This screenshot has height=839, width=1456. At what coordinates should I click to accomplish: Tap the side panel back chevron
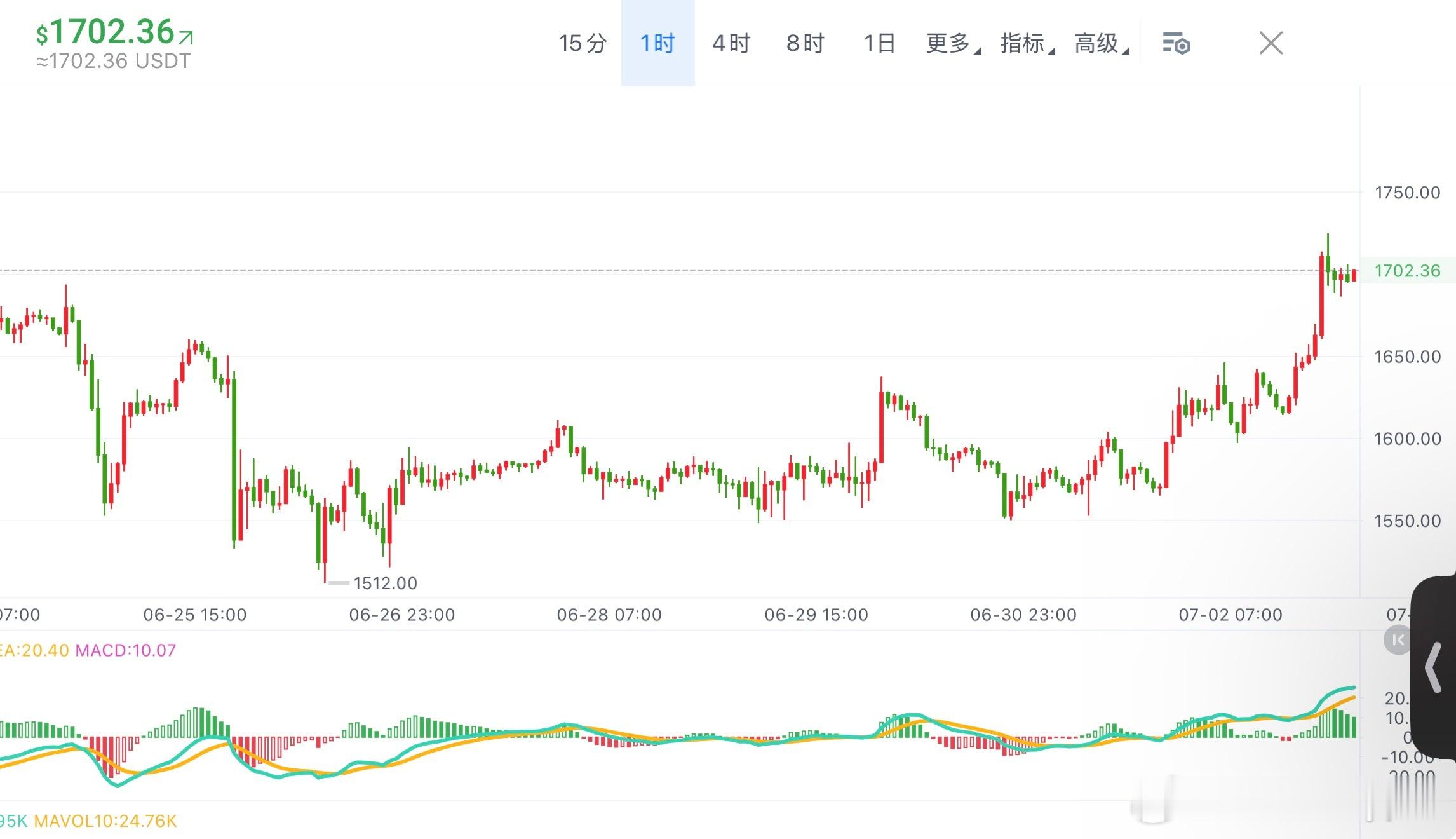tap(1433, 667)
